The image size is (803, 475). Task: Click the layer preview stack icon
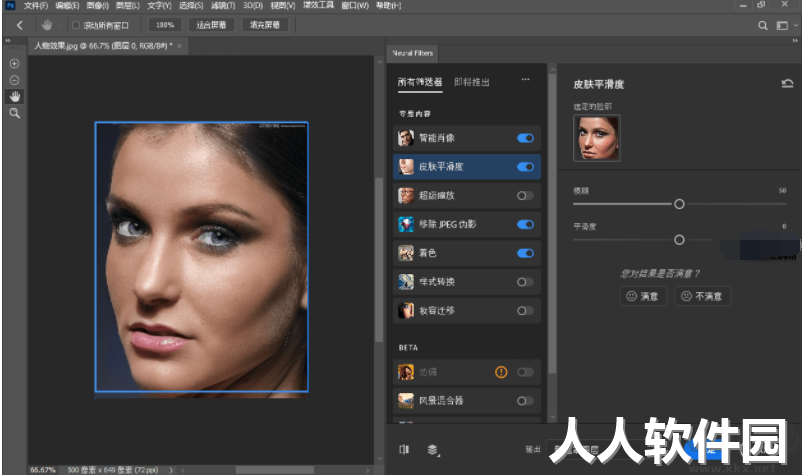pos(433,449)
